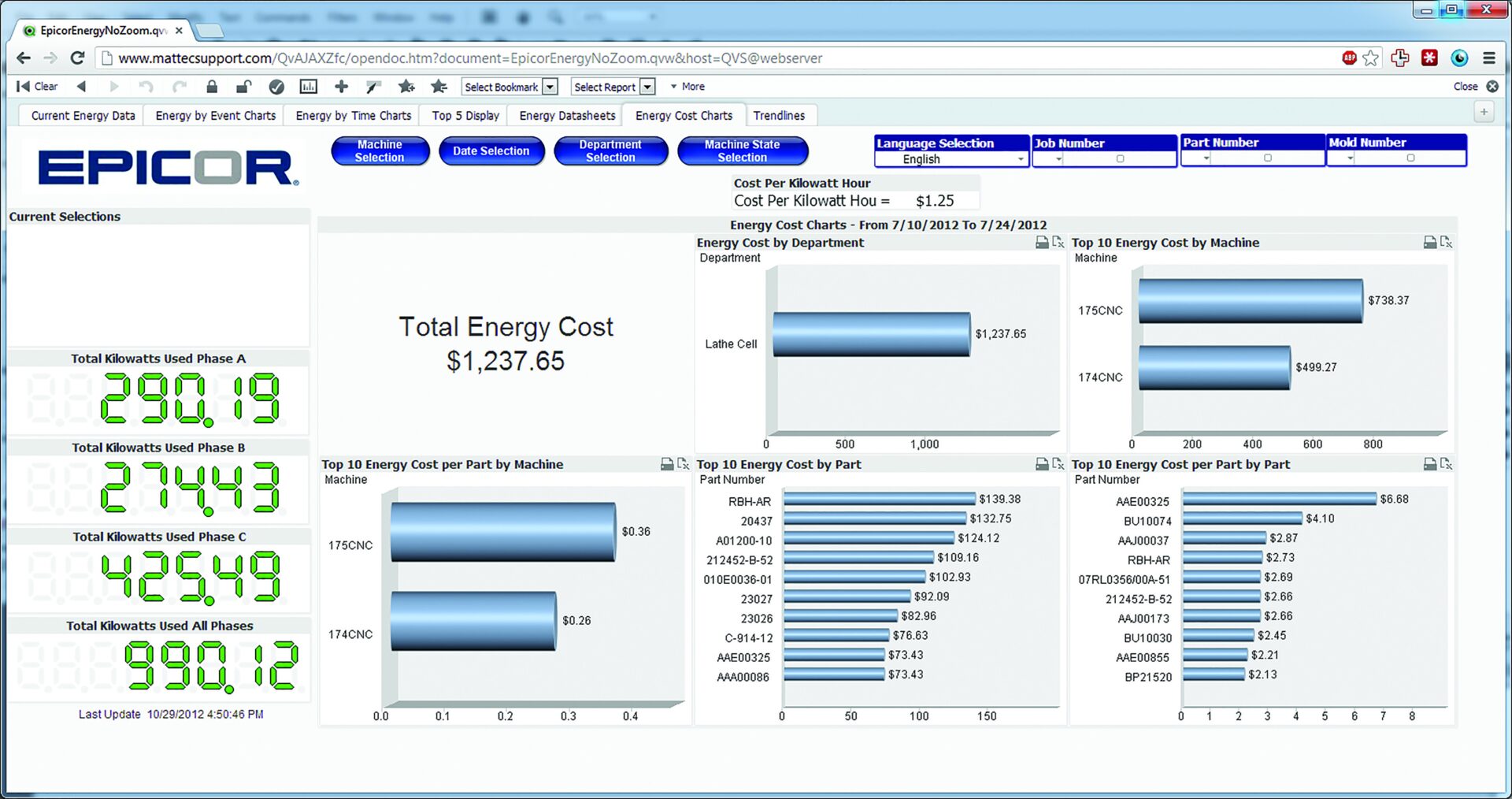Click the Machine State Selection button

point(742,151)
